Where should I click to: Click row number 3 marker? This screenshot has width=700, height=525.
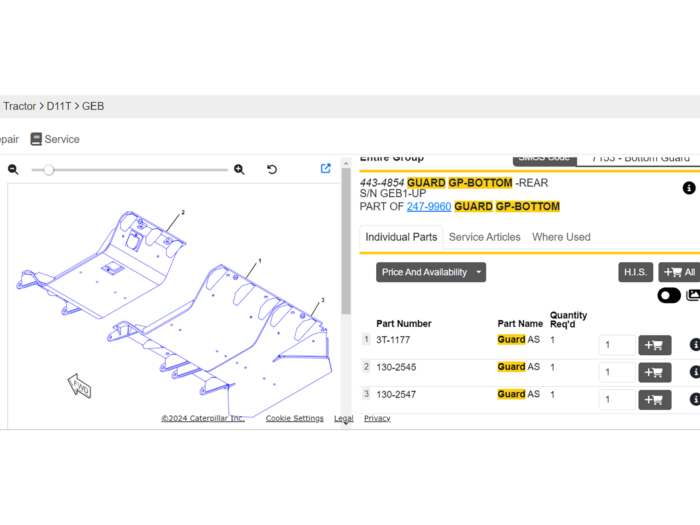(x=366, y=394)
